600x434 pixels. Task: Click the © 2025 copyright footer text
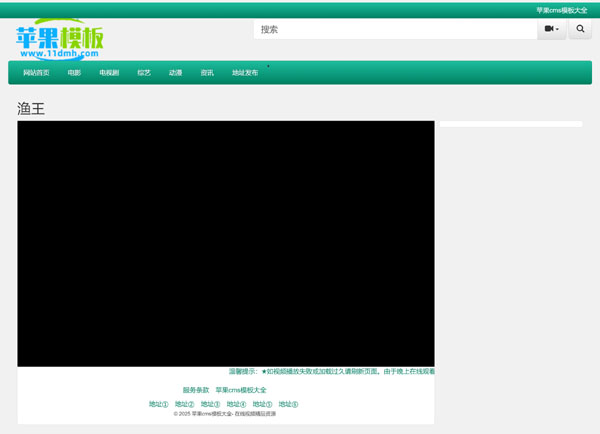click(225, 414)
